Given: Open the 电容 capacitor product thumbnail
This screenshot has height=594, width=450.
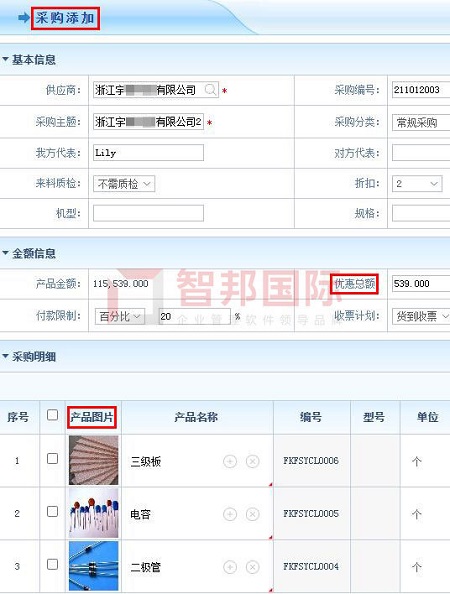Looking at the screenshot, I should tap(94, 513).
